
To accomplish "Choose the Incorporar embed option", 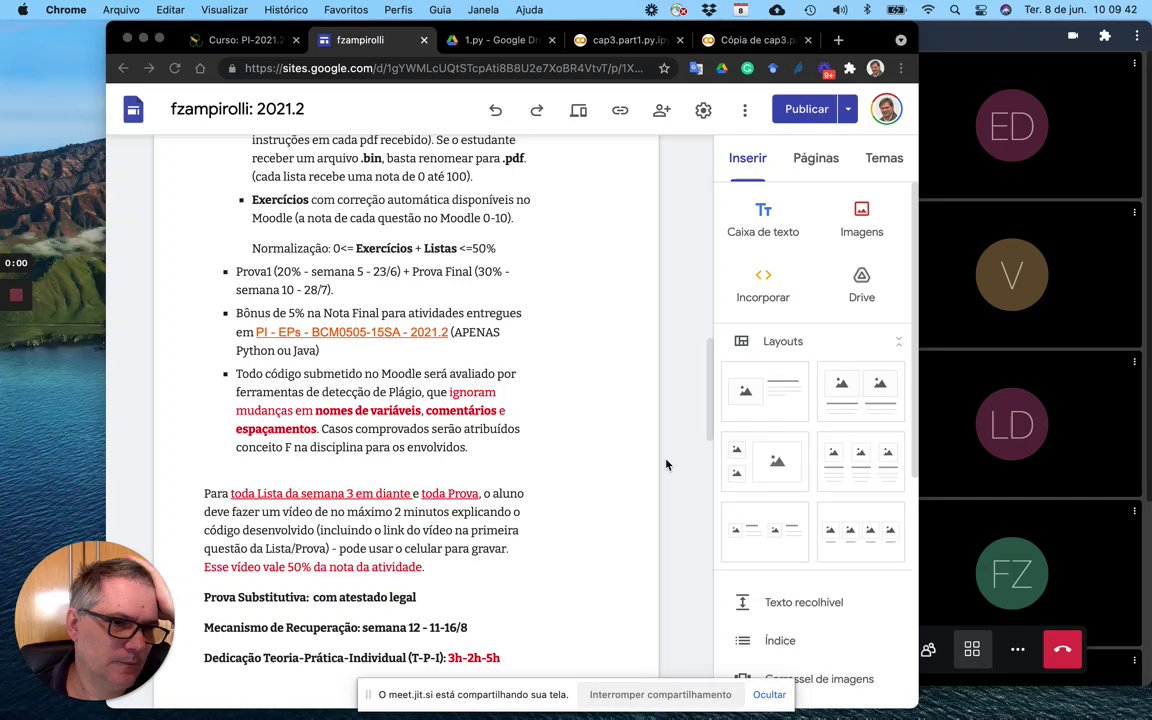I will [x=763, y=284].
